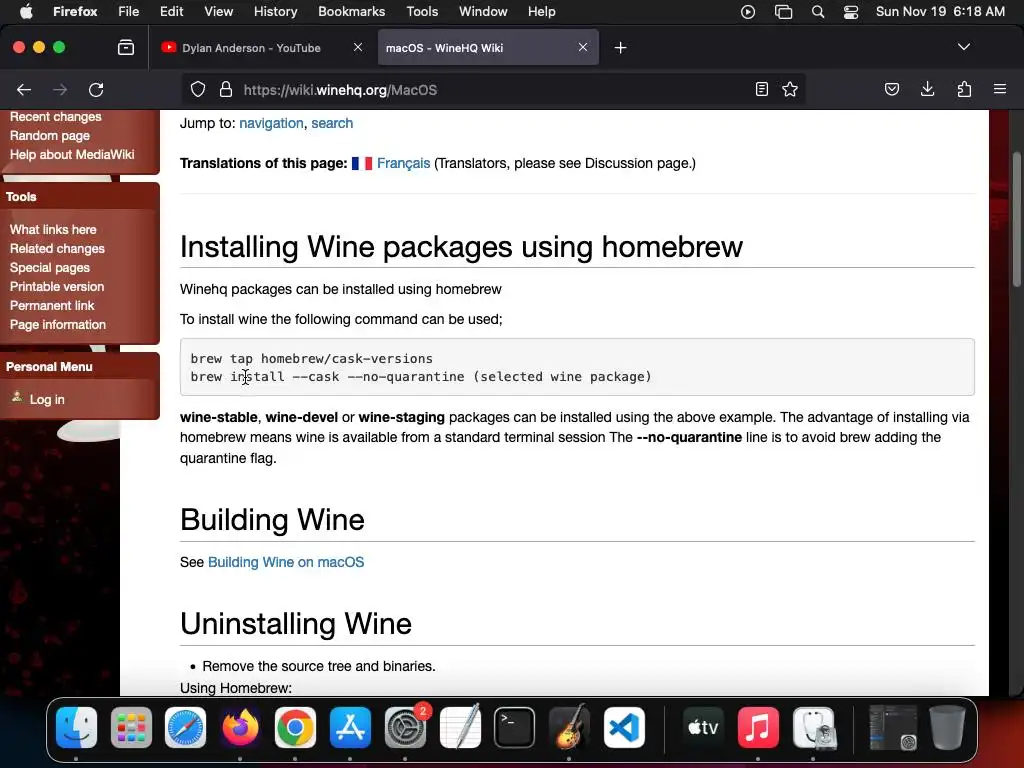Go back to the previous page

click(x=24, y=89)
